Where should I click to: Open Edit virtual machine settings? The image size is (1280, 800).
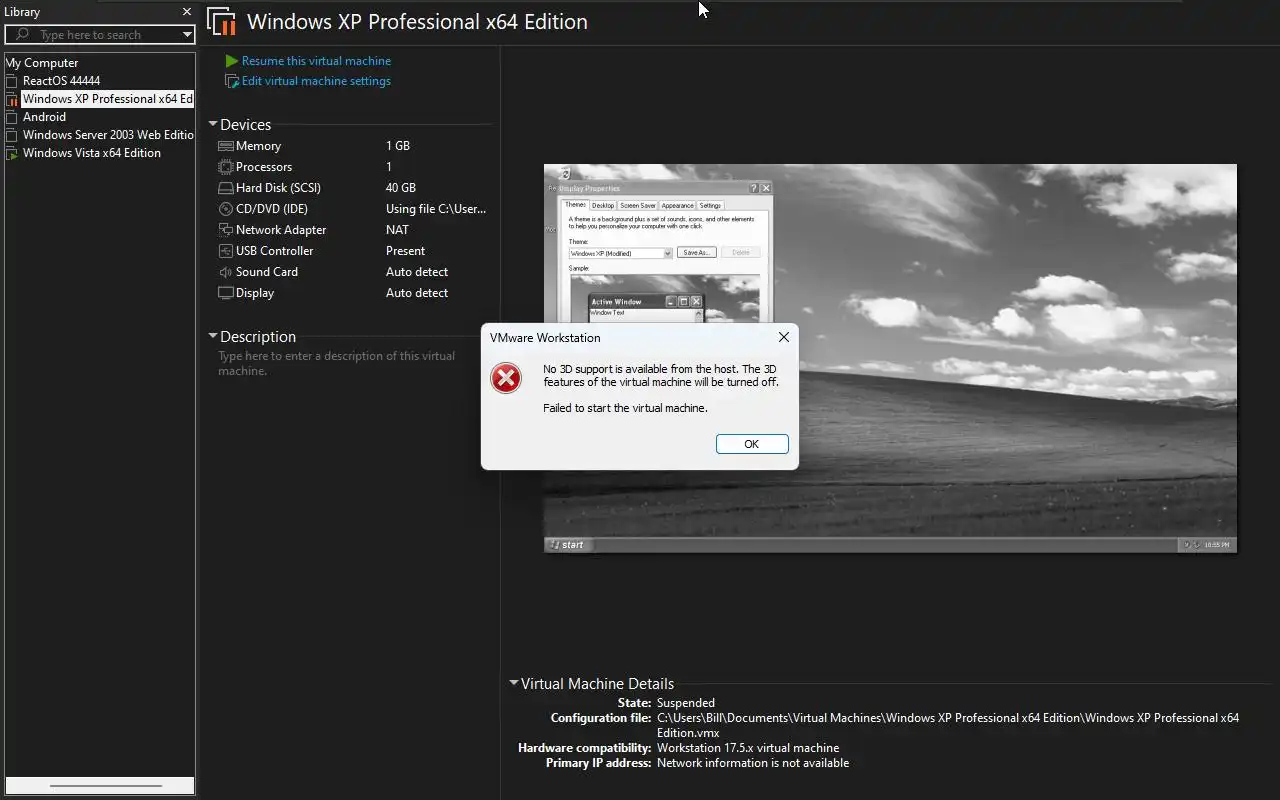[x=316, y=81]
